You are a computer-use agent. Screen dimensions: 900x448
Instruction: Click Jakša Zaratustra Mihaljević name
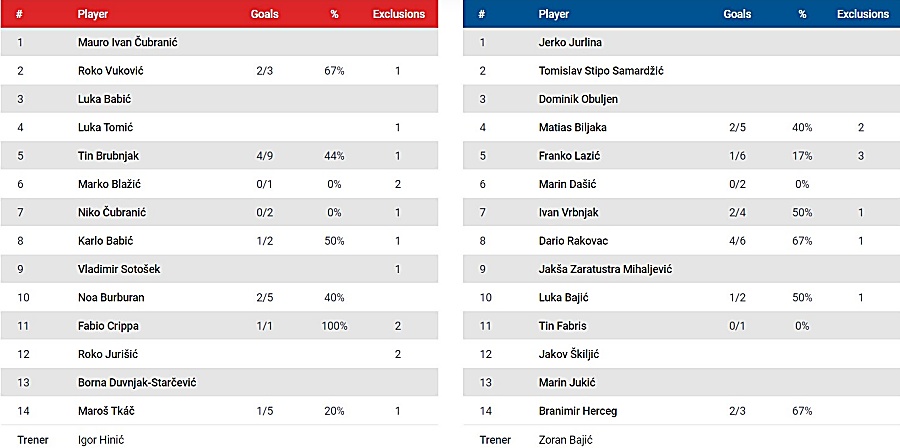pyautogui.click(x=605, y=269)
